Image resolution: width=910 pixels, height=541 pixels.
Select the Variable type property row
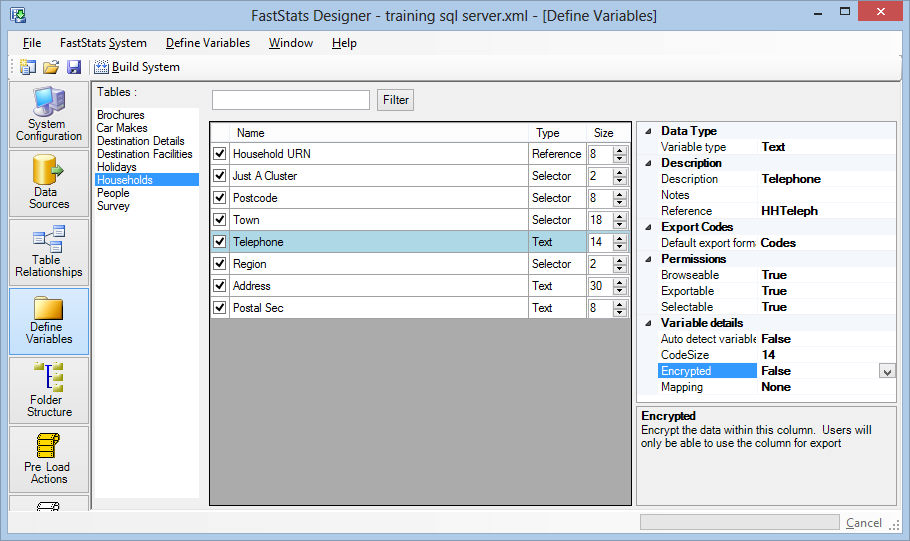[777, 147]
